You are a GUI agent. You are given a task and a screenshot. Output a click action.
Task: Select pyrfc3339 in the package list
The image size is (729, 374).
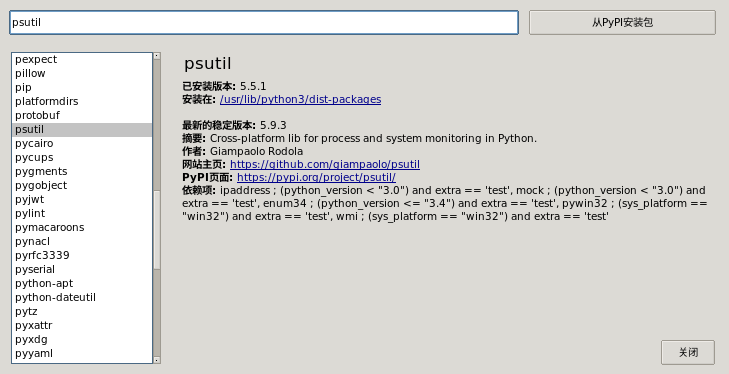click(82, 255)
